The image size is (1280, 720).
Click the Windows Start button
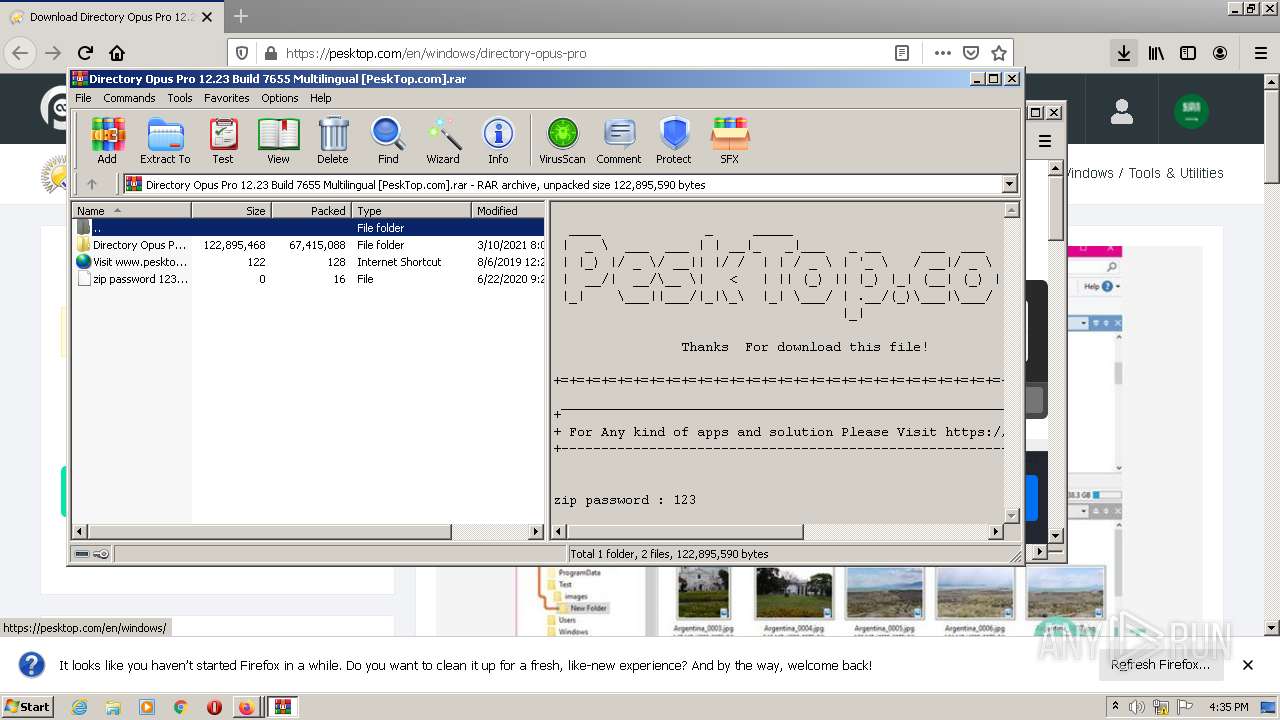[27, 706]
